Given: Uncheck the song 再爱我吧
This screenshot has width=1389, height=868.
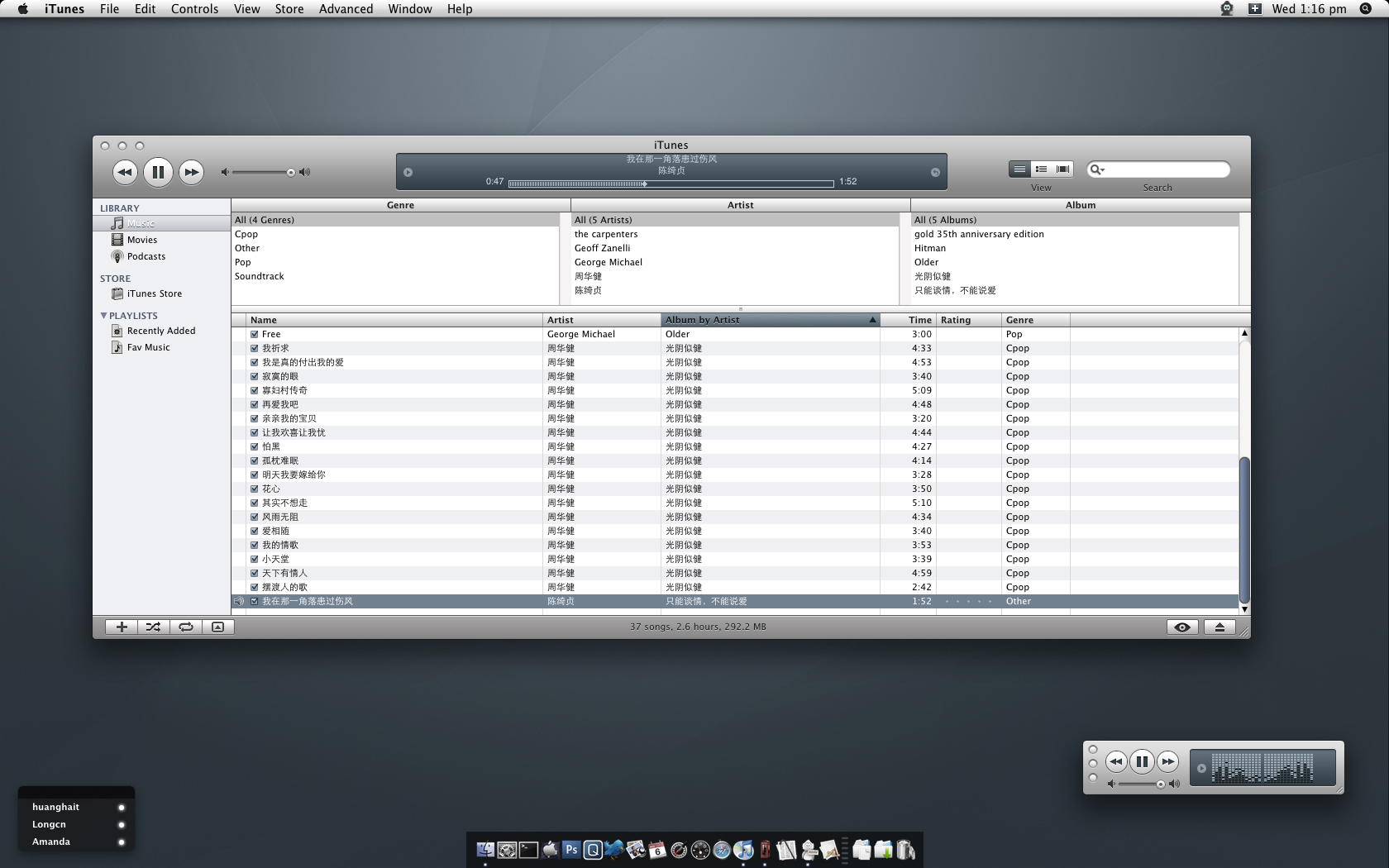Looking at the screenshot, I should pyautogui.click(x=255, y=404).
